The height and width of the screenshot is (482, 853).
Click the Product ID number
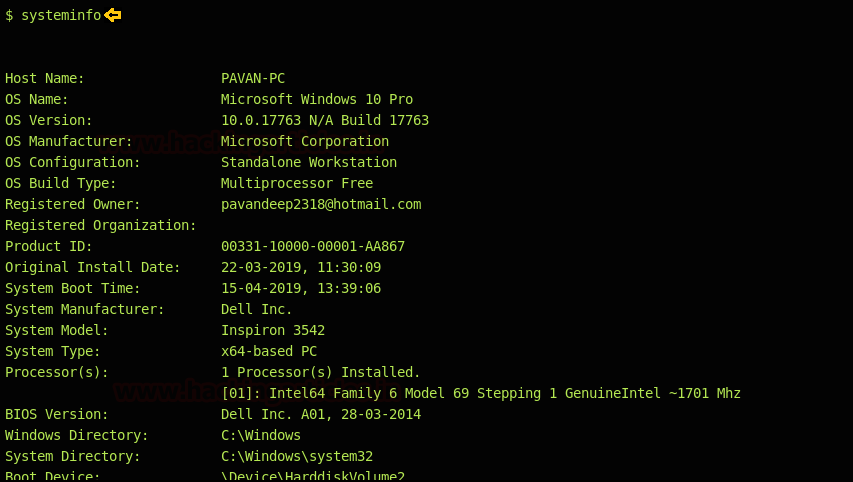pos(312,246)
